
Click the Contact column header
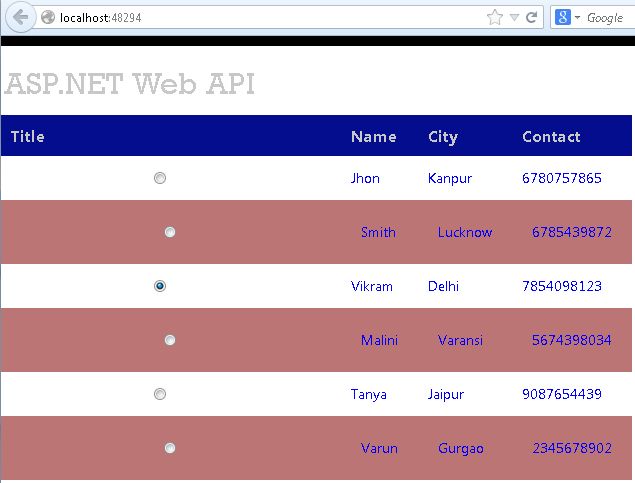[551, 136]
